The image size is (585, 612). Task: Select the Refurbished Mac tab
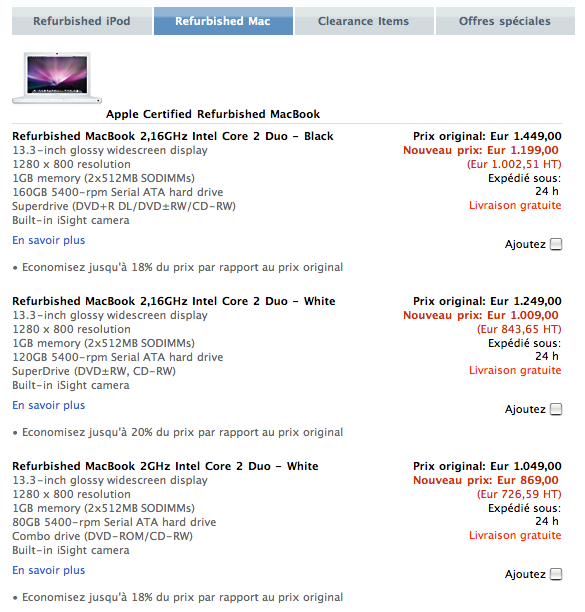click(223, 21)
